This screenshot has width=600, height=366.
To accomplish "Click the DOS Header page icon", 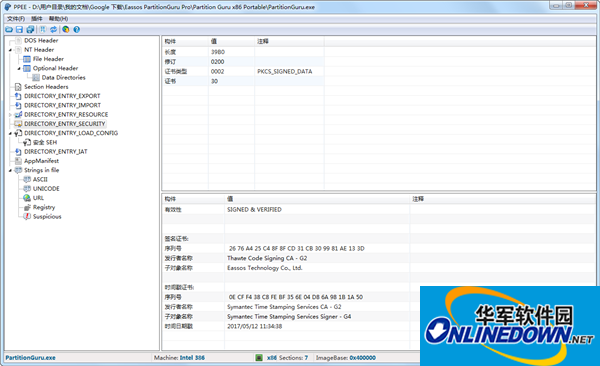I will 18,40.
